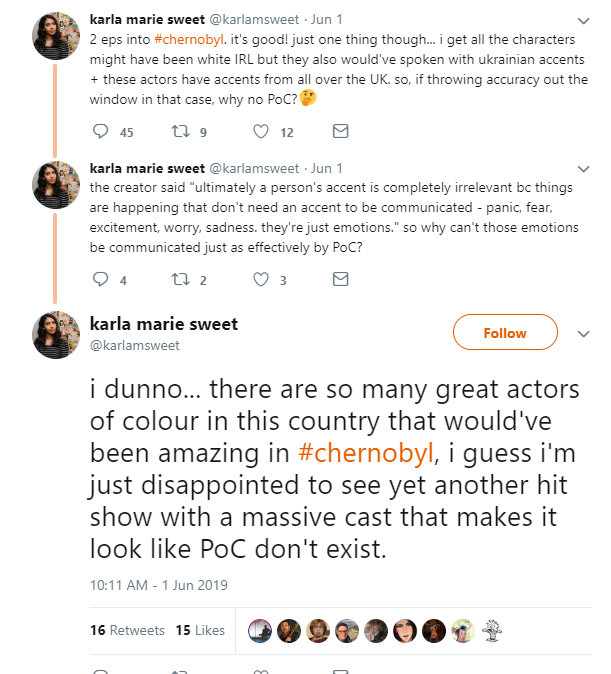Click the envelope icon on the second tweet
Viewport: 611px width, 674px height.
pyautogui.click(x=340, y=280)
